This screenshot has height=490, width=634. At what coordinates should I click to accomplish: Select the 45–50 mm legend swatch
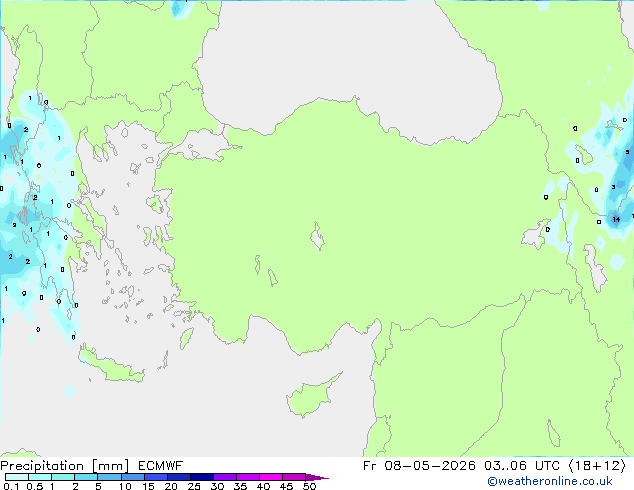(294, 477)
